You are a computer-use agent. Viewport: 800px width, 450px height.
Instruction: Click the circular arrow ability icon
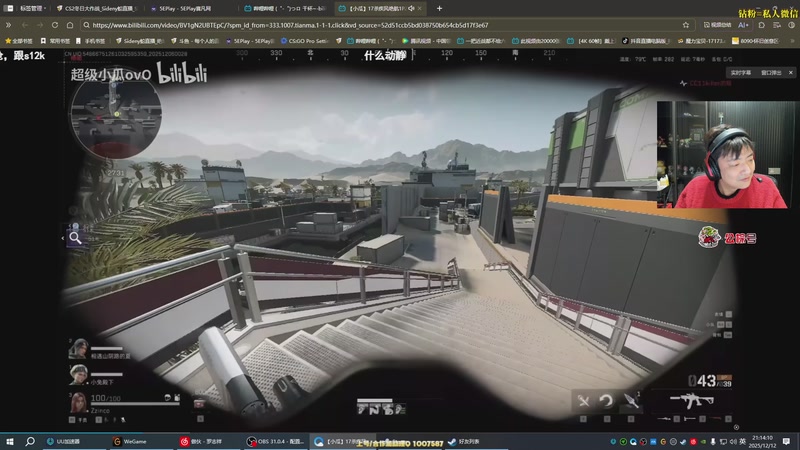click(x=607, y=401)
